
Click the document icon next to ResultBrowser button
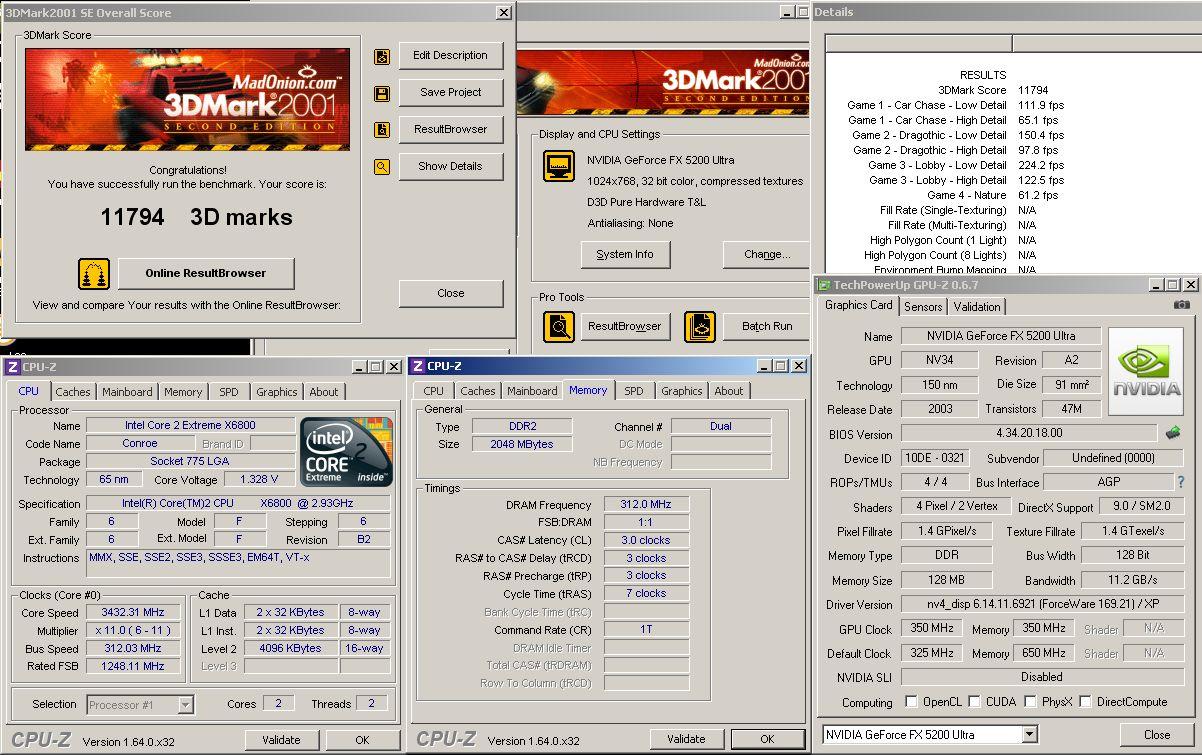(381, 130)
